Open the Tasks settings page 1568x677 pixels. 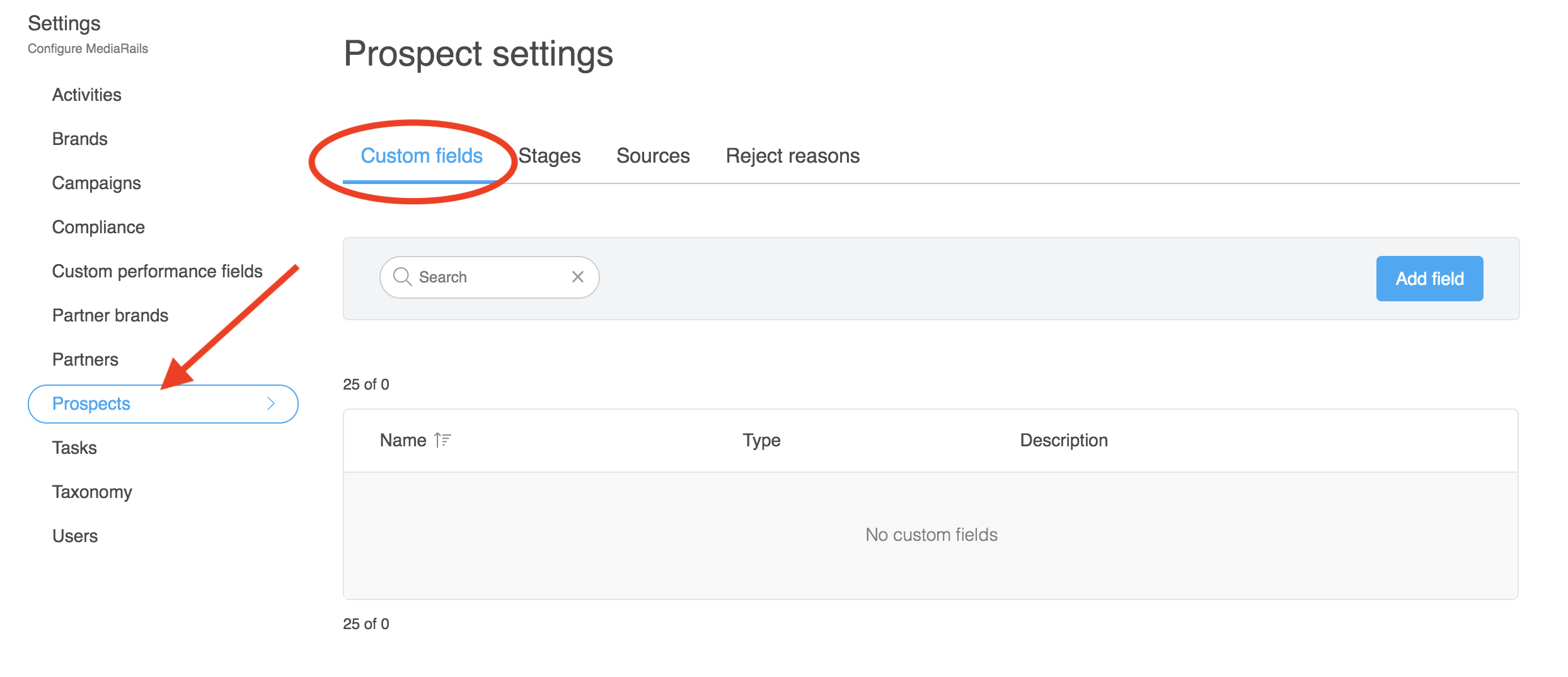pos(74,448)
